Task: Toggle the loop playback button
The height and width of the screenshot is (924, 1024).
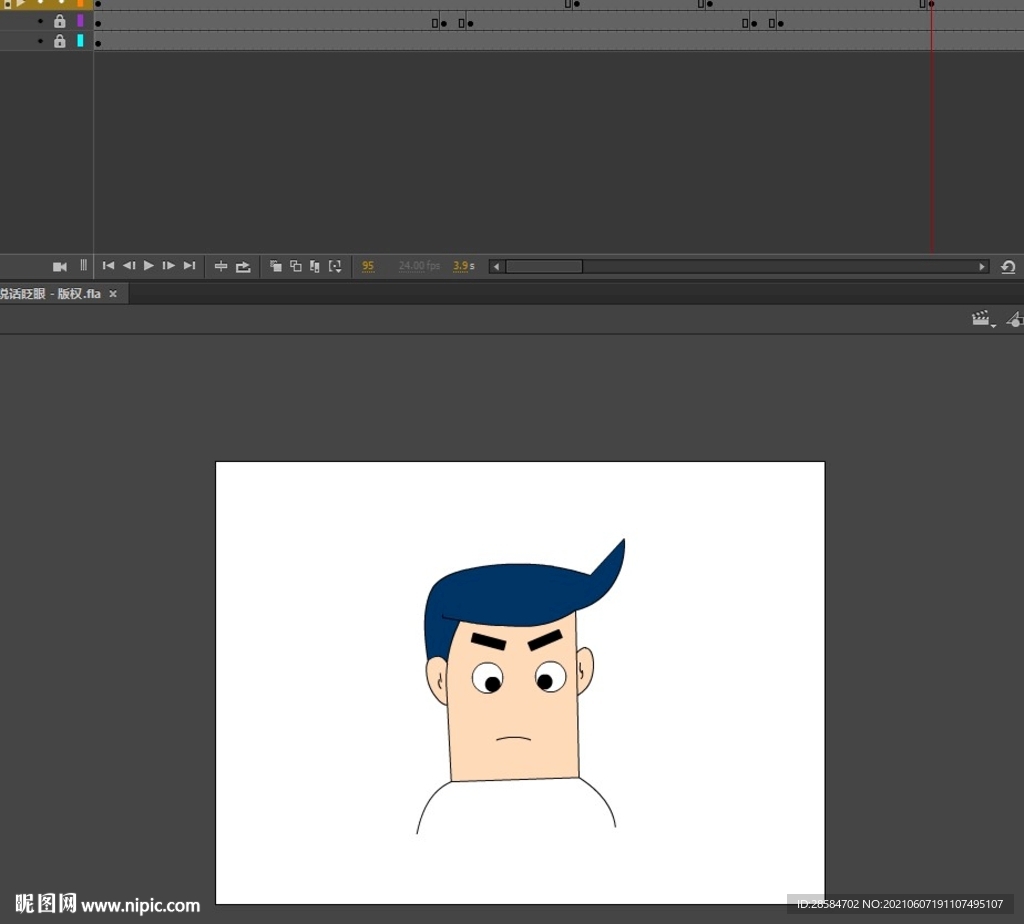Action: tap(243, 266)
